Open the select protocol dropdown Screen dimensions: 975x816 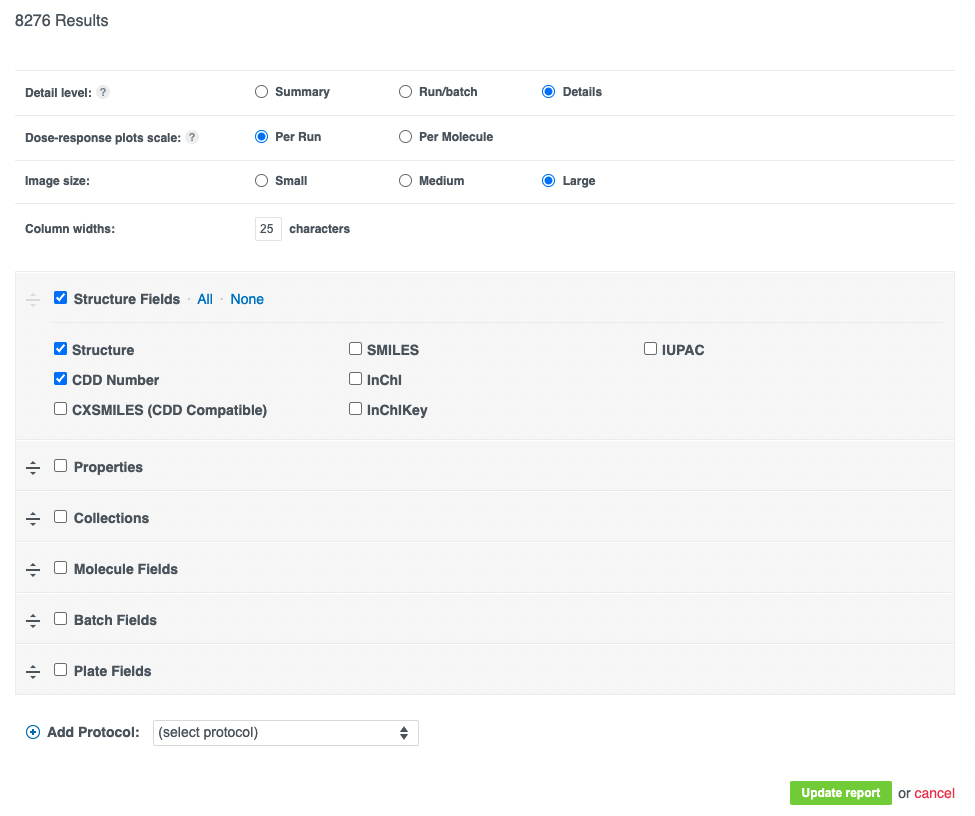pos(285,733)
